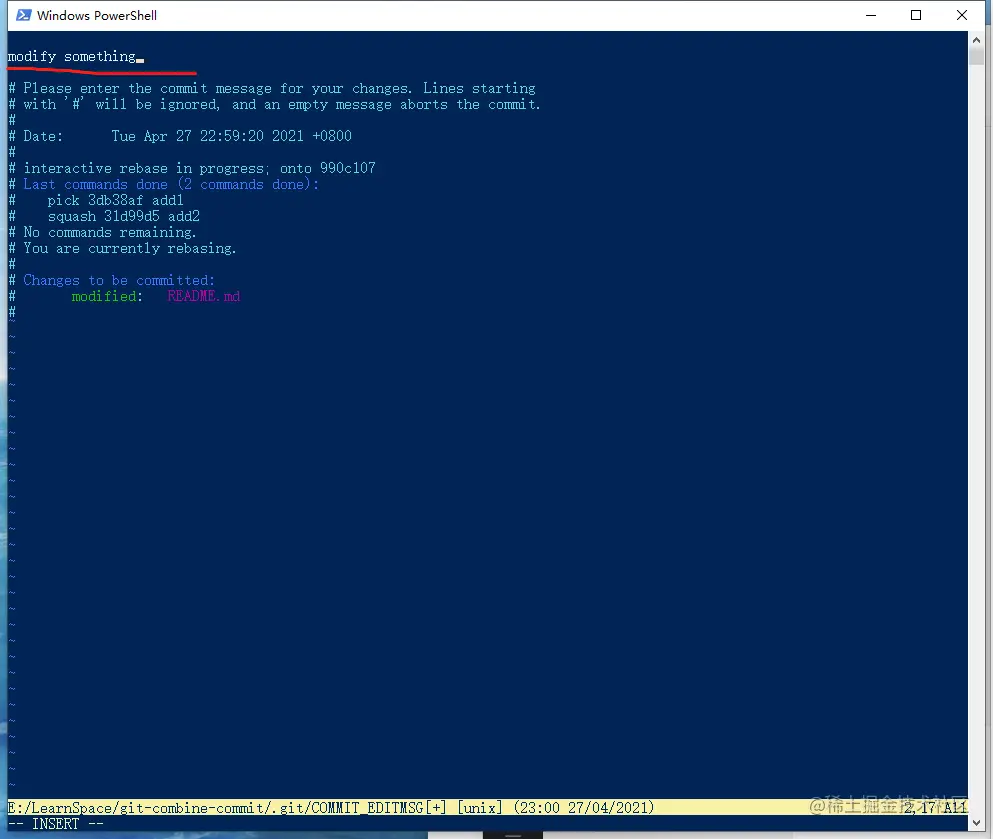Click the 'pick 3db38af add1' line

pos(116,200)
